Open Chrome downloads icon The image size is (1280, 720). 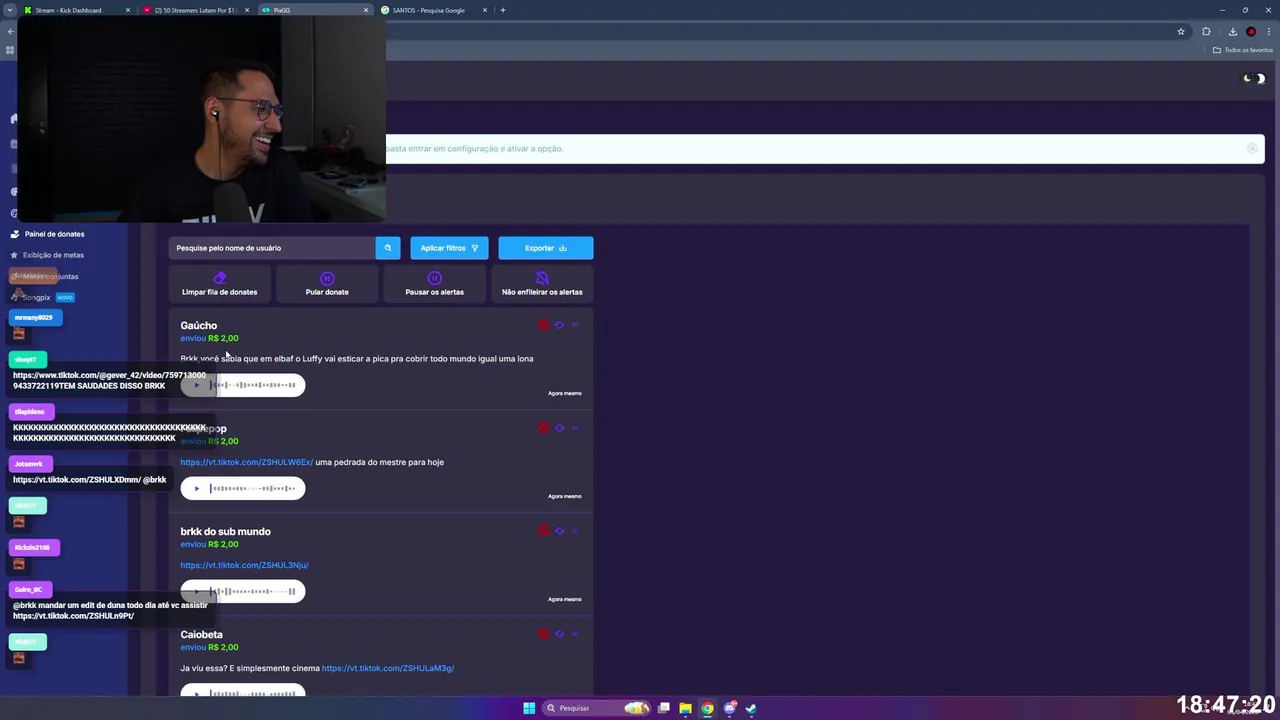point(1232,31)
